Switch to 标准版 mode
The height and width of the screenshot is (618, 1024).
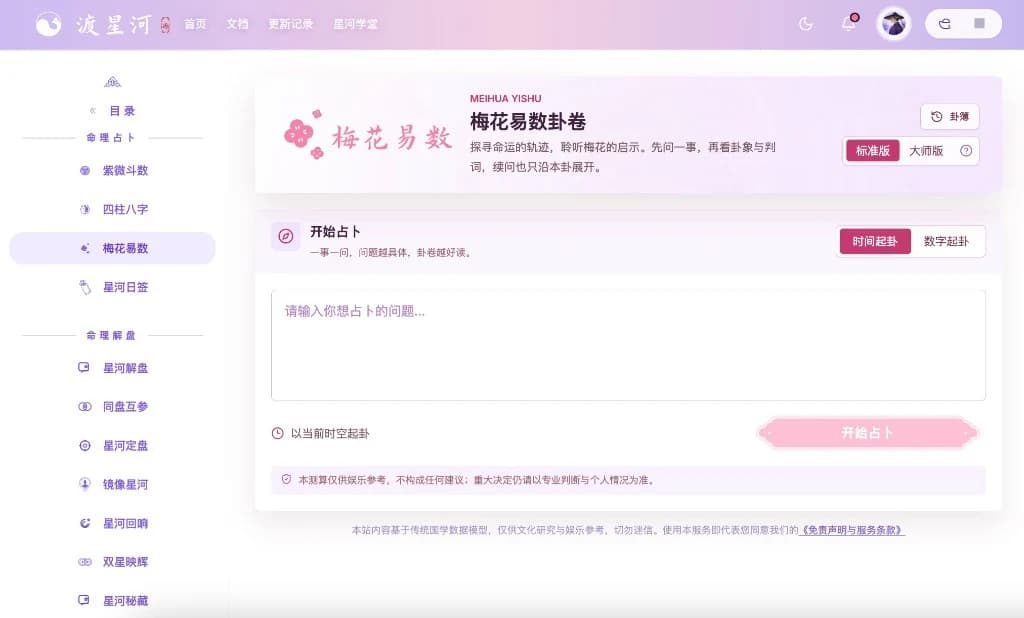coord(872,151)
